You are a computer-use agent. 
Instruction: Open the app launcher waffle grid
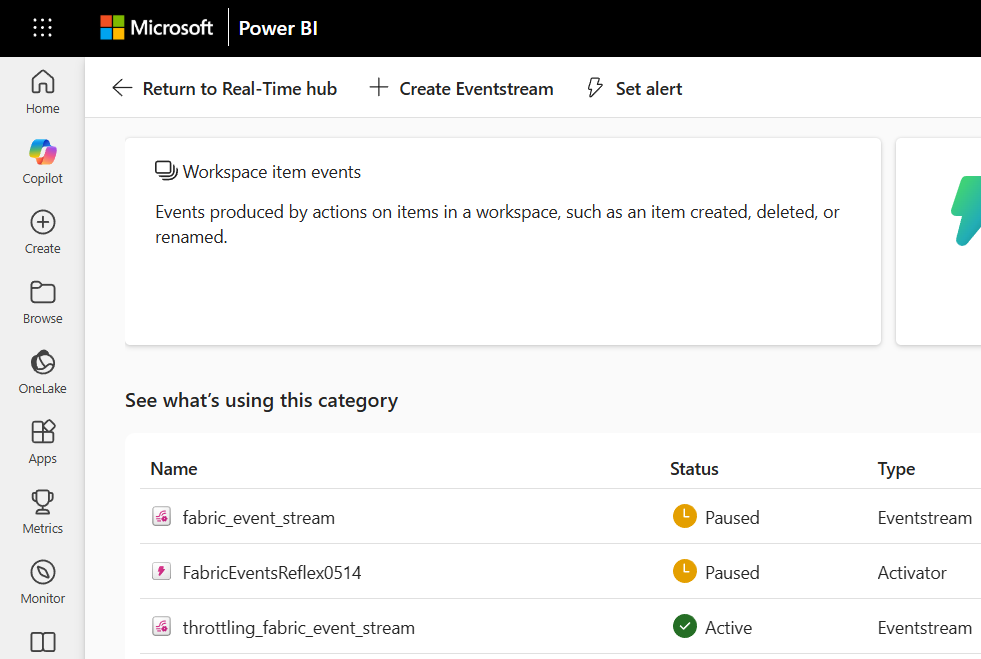pyautogui.click(x=42, y=28)
